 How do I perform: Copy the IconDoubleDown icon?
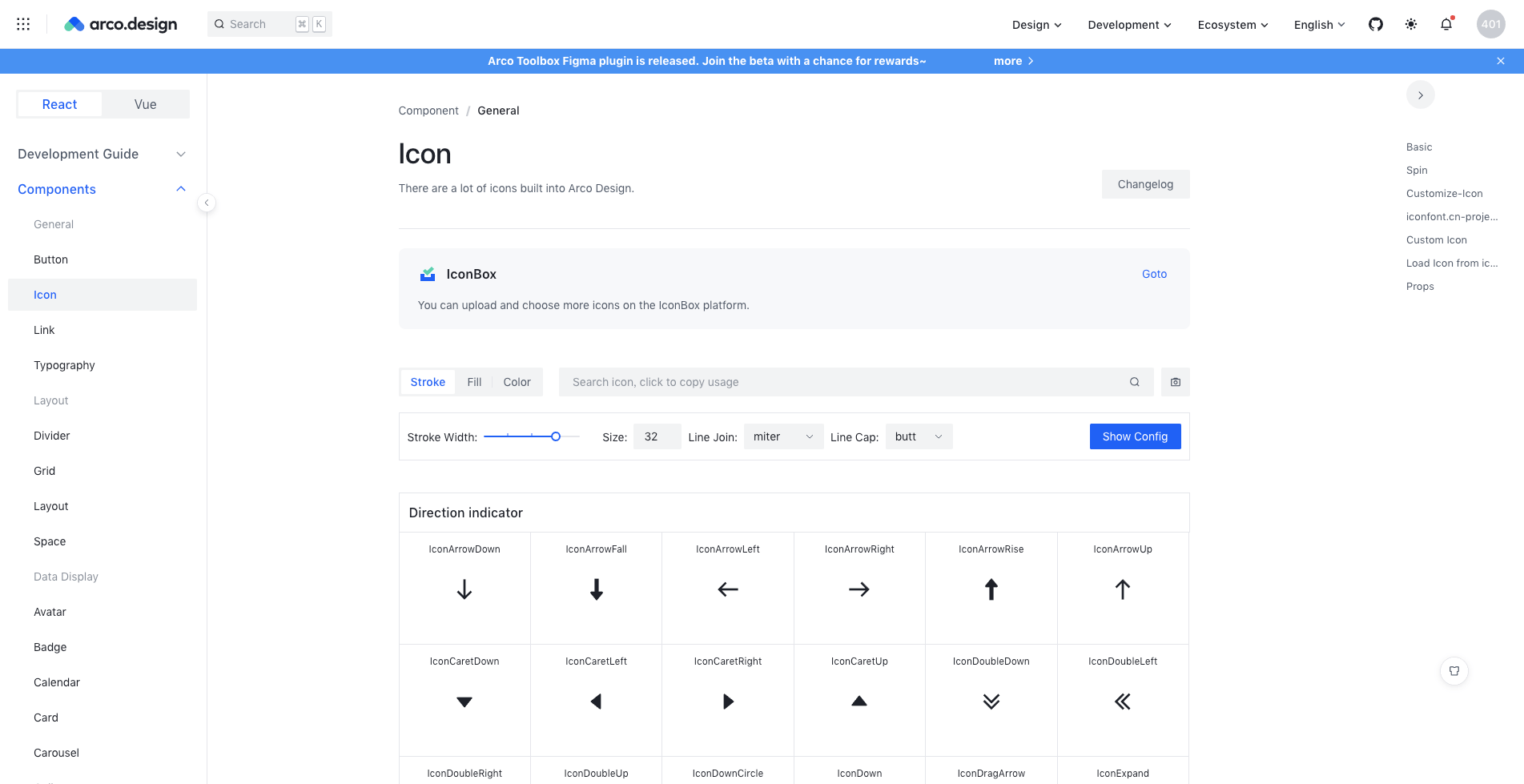(991, 701)
